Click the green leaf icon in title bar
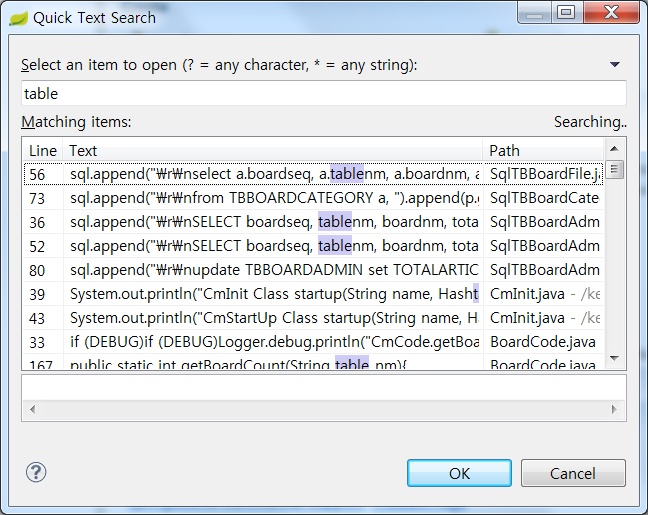The width and height of the screenshot is (648, 515). 18,17
